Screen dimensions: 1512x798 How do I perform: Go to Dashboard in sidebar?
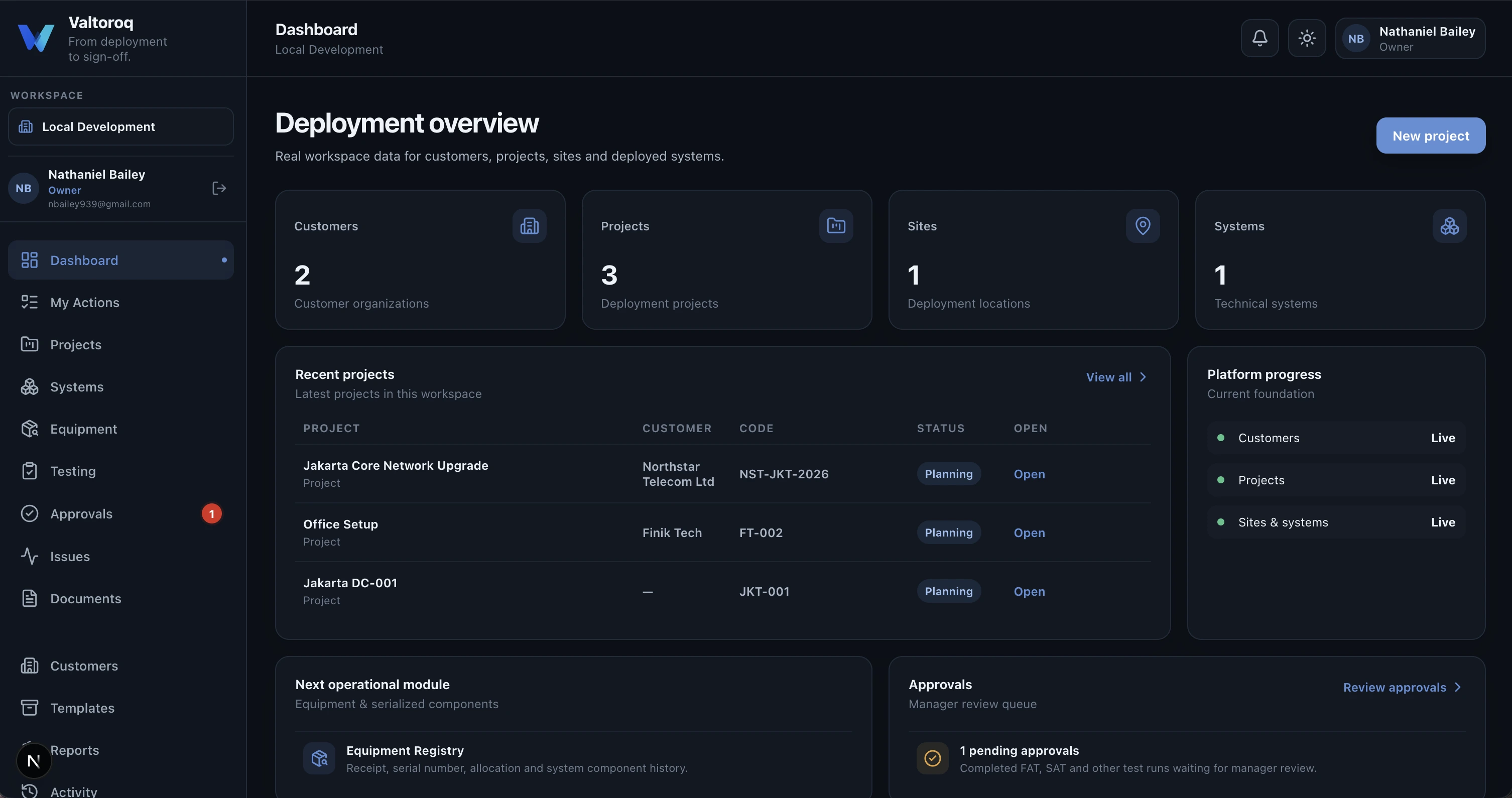[x=121, y=260]
